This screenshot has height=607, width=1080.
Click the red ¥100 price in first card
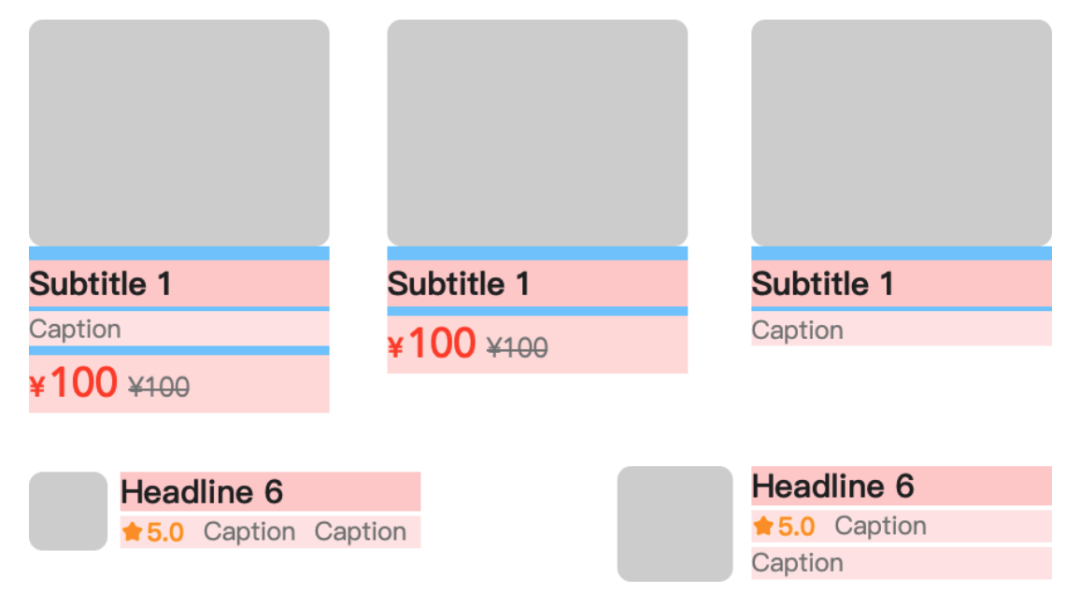click(x=73, y=382)
